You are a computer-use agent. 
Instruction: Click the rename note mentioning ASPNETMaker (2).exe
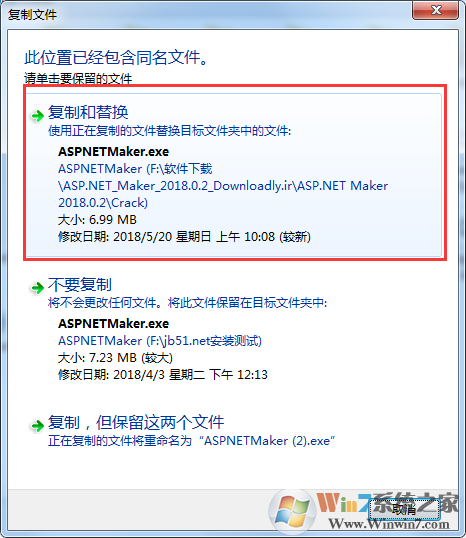click(191, 441)
